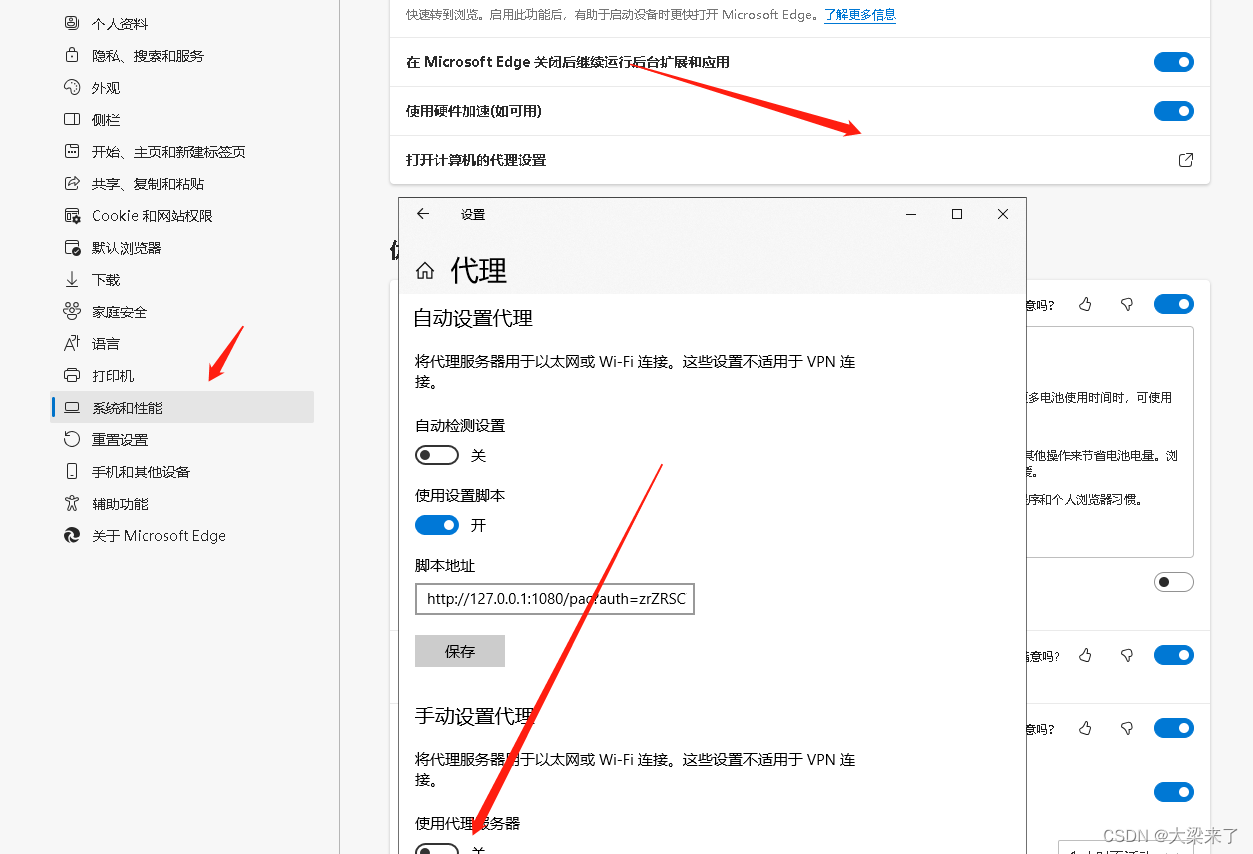The image size is (1253, 854).
Task: Click the 隐私、搜索和服务 lock icon
Action: click(x=72, y=55)
